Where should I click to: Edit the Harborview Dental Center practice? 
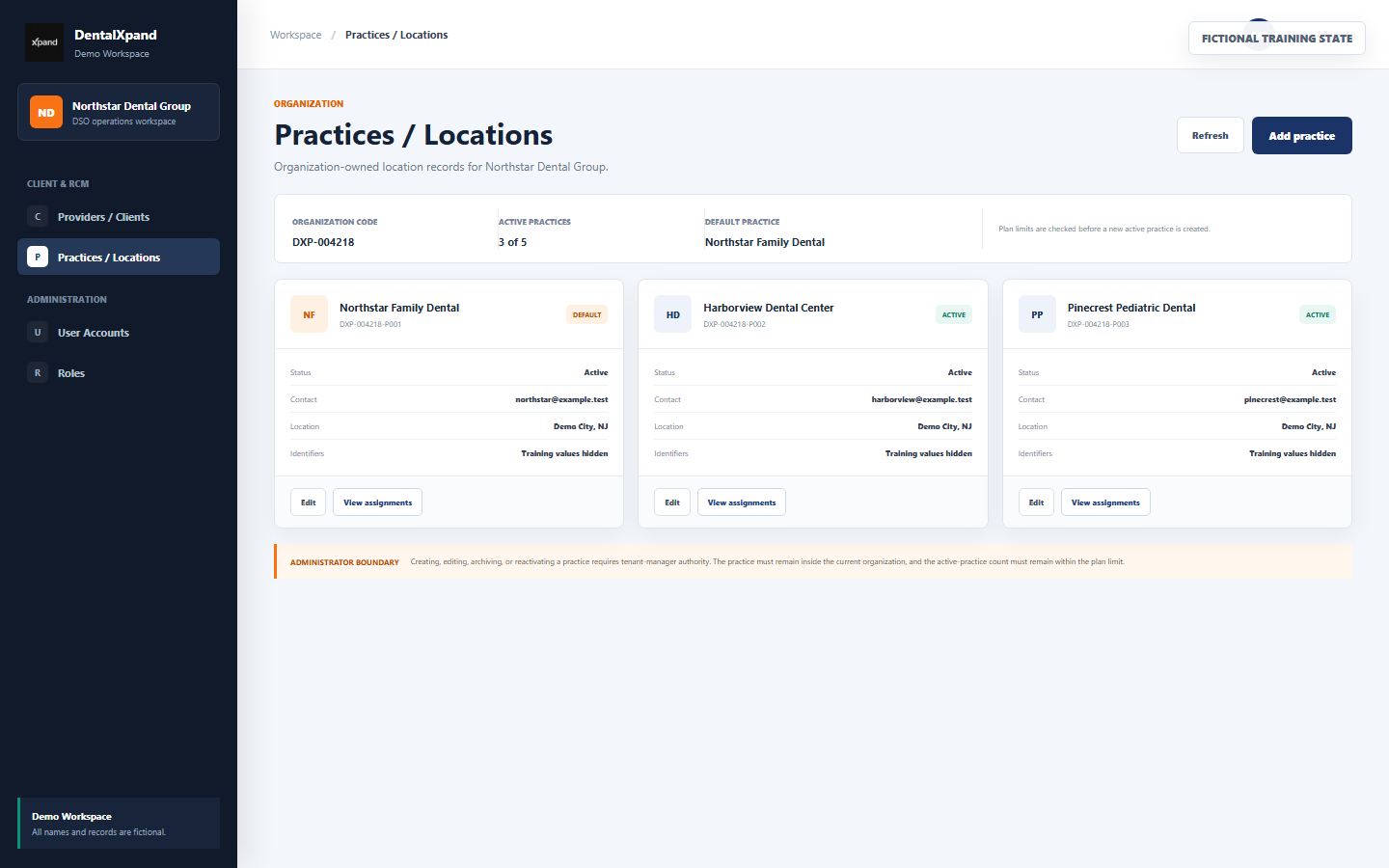tap(672, 502)
